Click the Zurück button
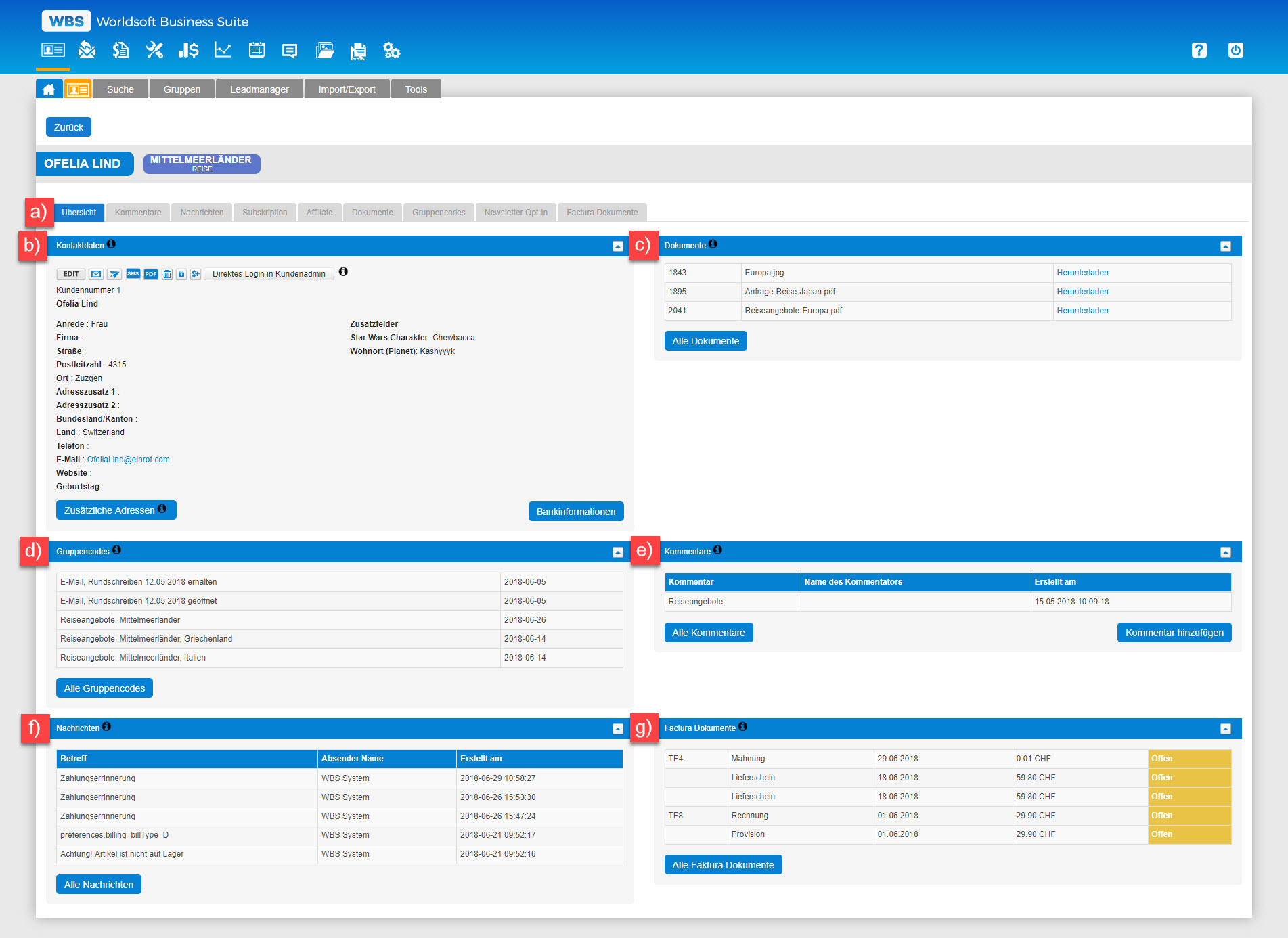Screen dimensions: 1288x938 click(x=68, y=127)
